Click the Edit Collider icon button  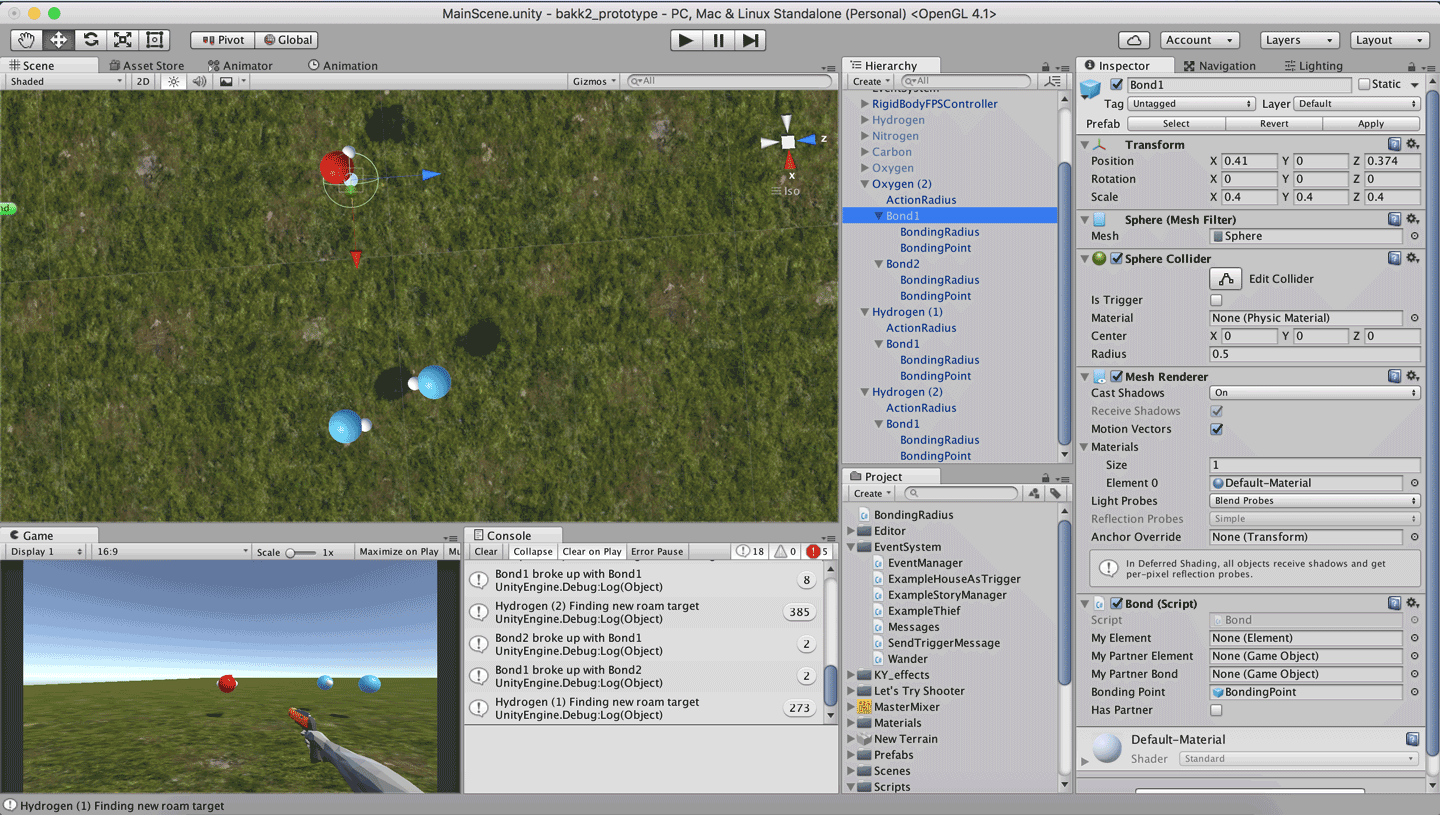tap(1225, 279)
